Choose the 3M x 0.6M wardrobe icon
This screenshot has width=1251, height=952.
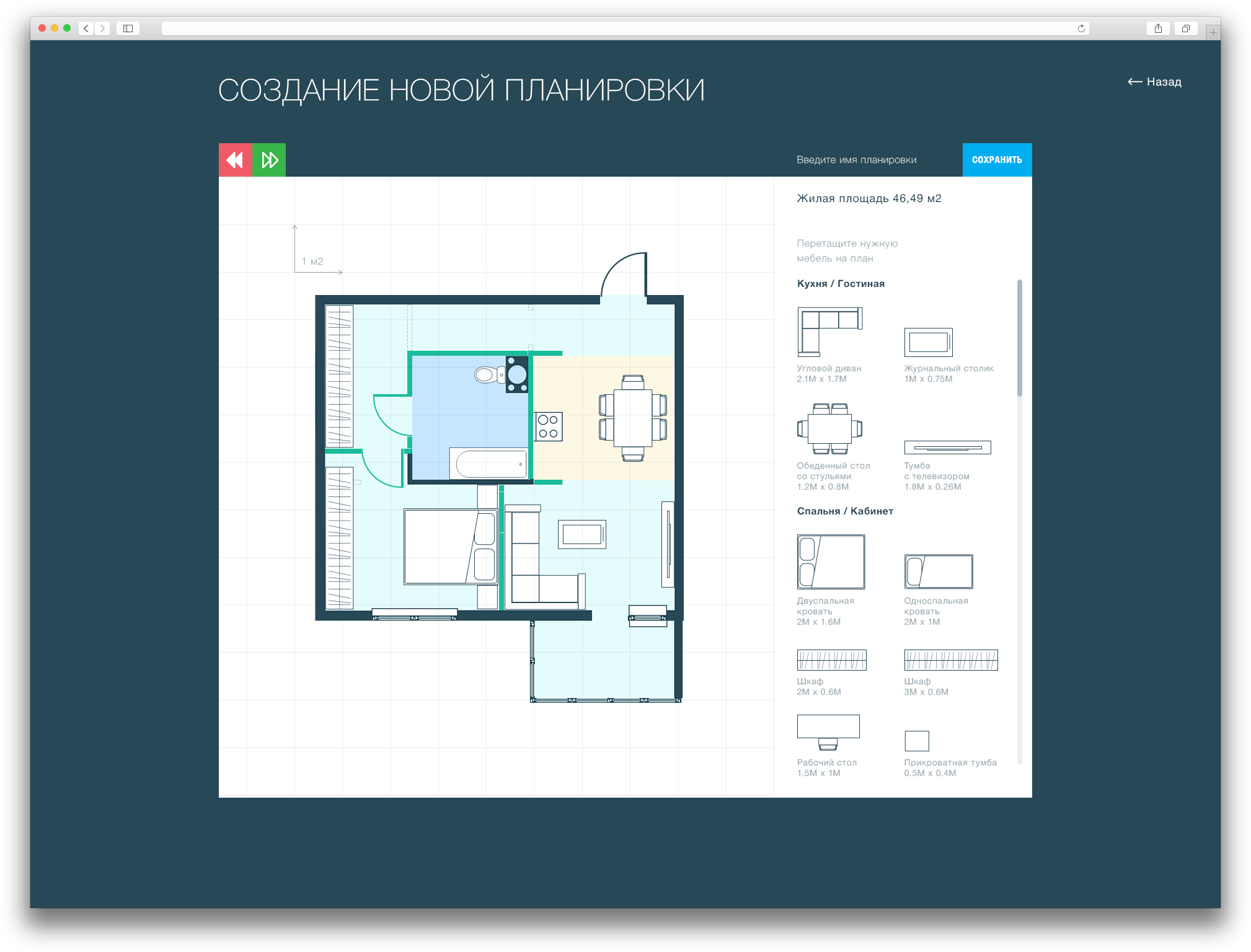951,660
